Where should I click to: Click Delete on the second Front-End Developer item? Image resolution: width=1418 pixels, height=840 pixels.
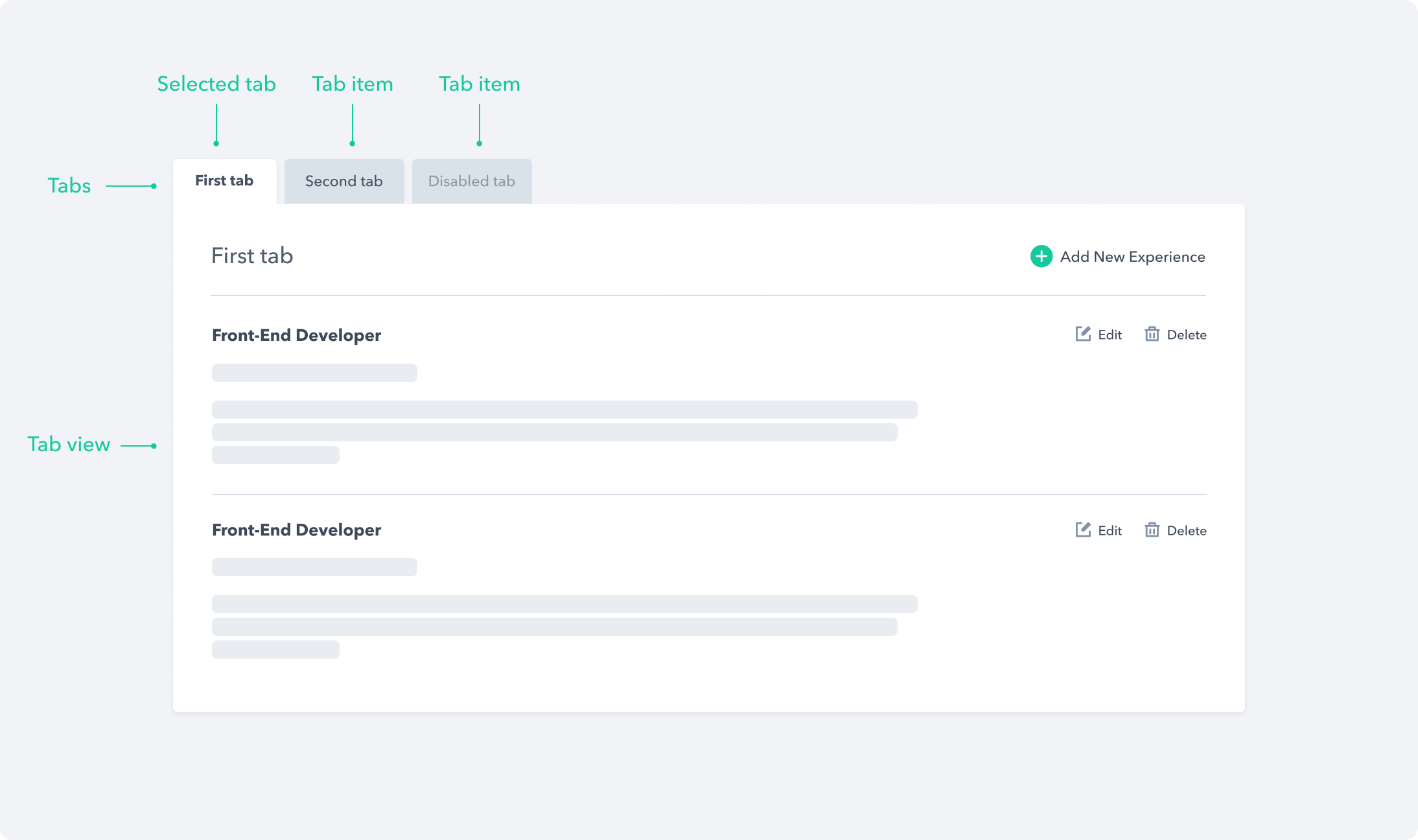[1187, 530]
